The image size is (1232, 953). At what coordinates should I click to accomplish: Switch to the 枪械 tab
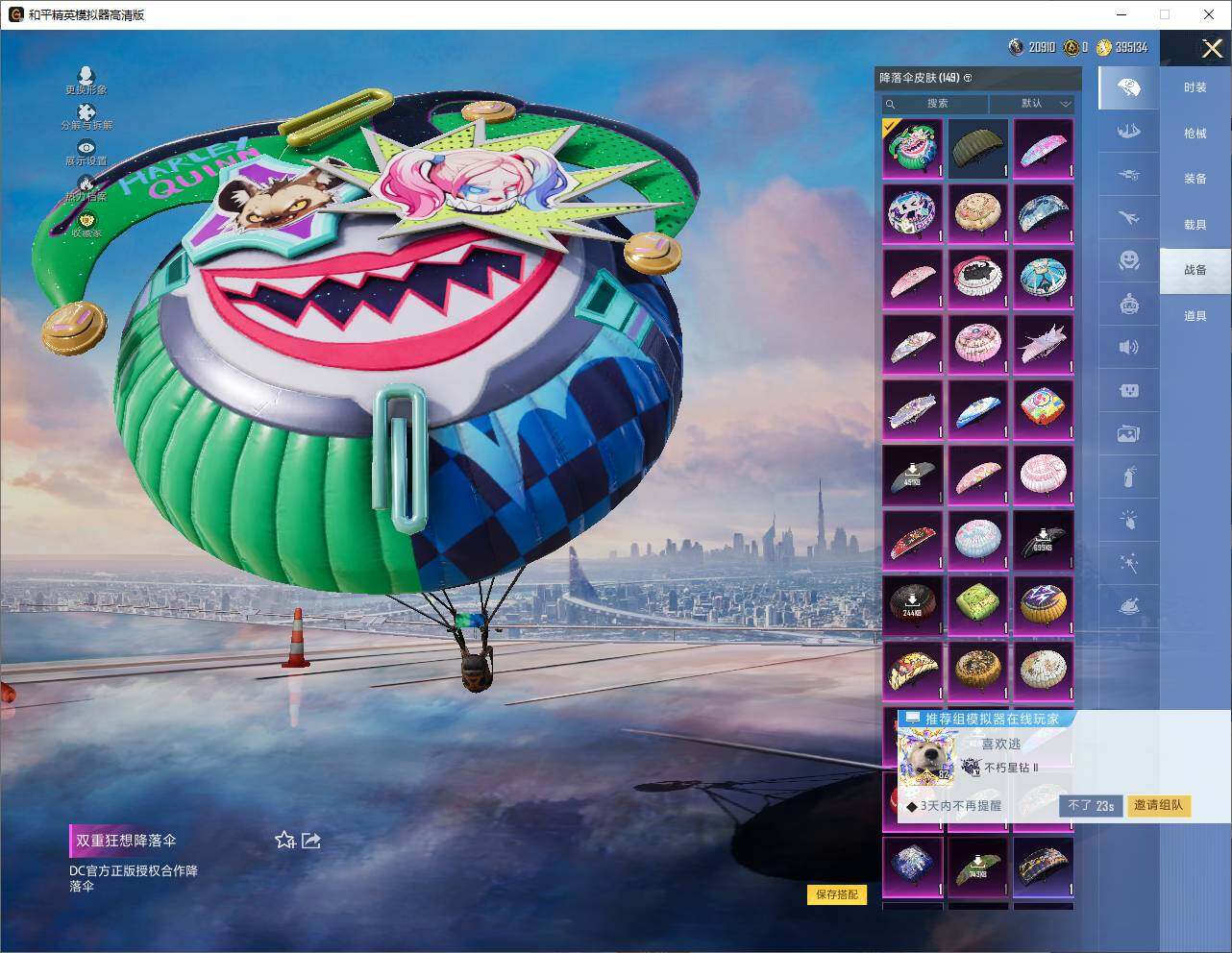pos(1195,134)
